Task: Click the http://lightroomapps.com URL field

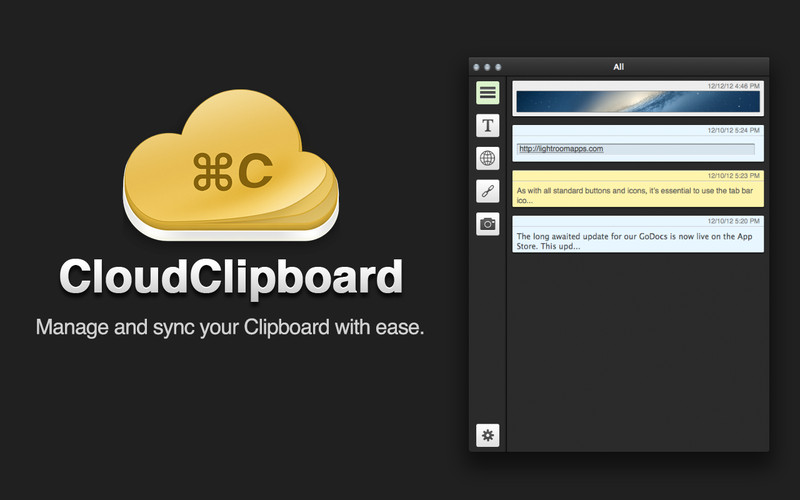Action: click(636, 149)
